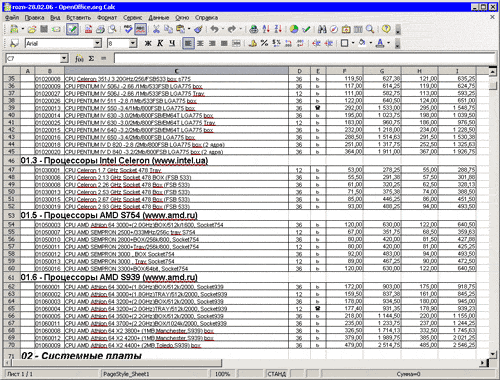Open Styles and Formatting icon
500x380 pixels.
coord(14,43)
